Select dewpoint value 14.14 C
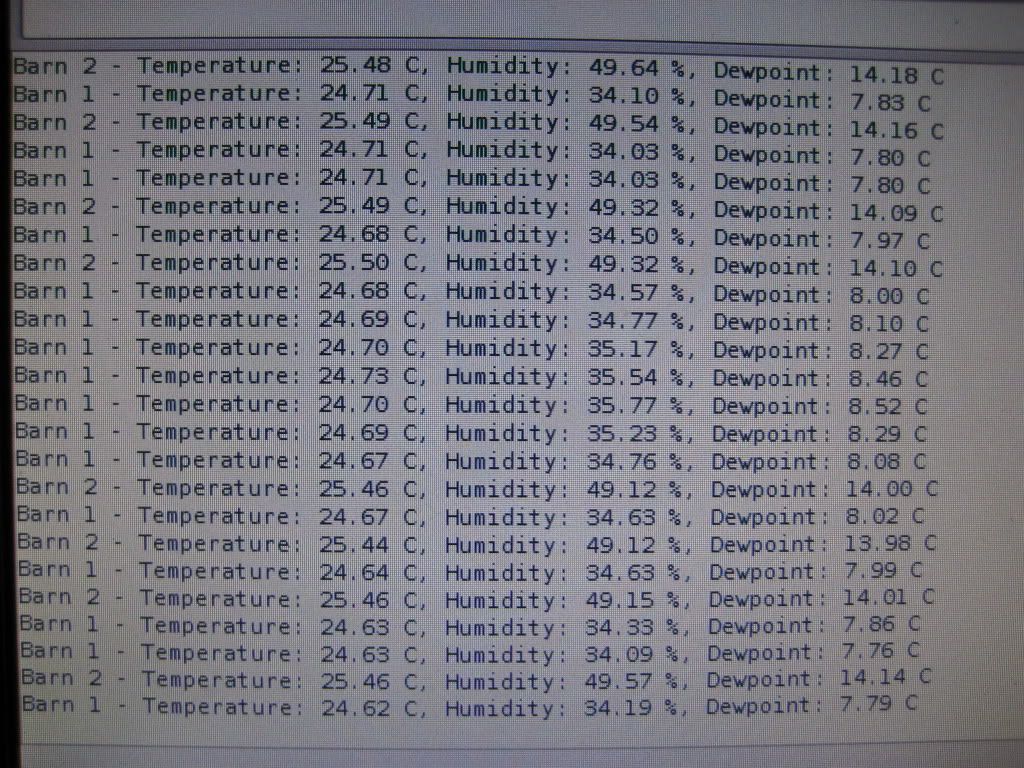 [885, 677]
